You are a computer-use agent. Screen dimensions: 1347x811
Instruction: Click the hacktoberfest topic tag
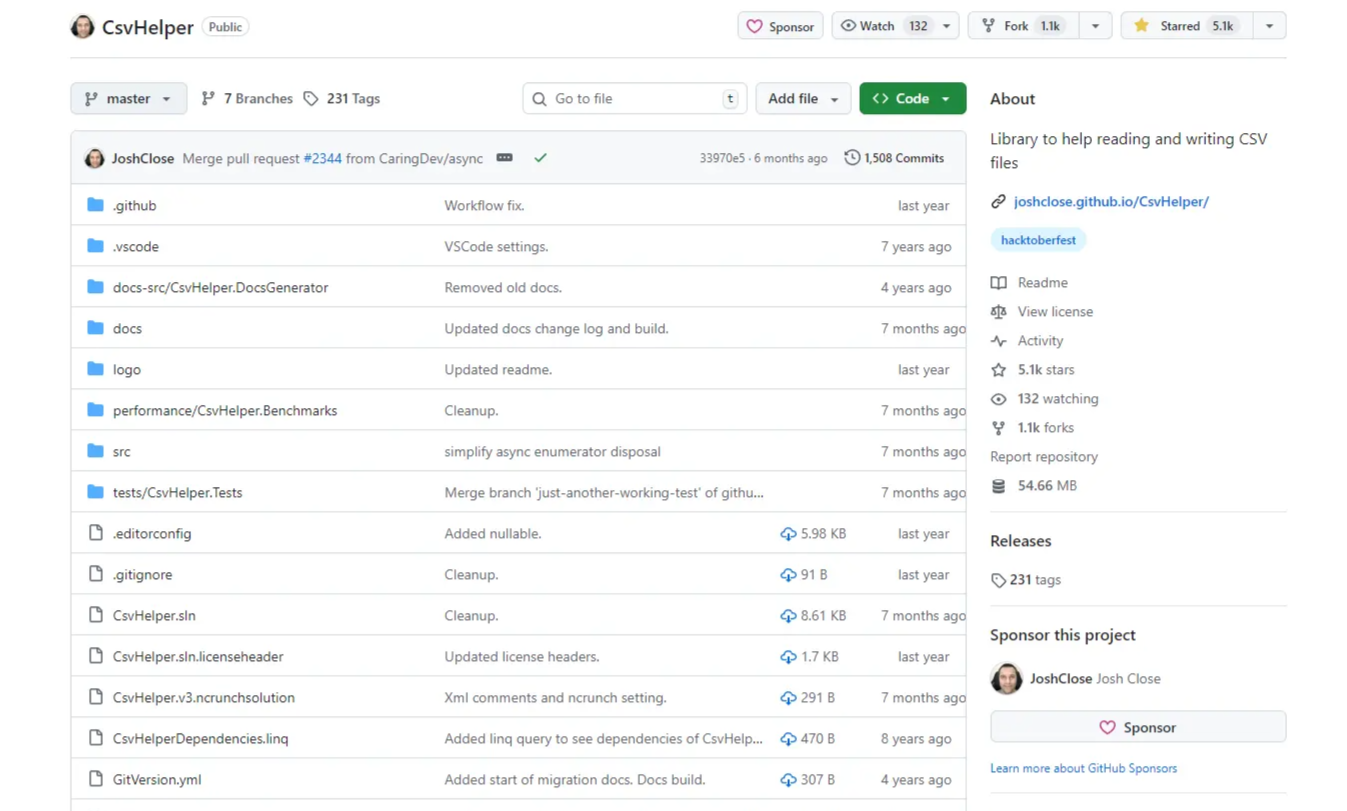pyautogui.click(x=1038, y=240)
